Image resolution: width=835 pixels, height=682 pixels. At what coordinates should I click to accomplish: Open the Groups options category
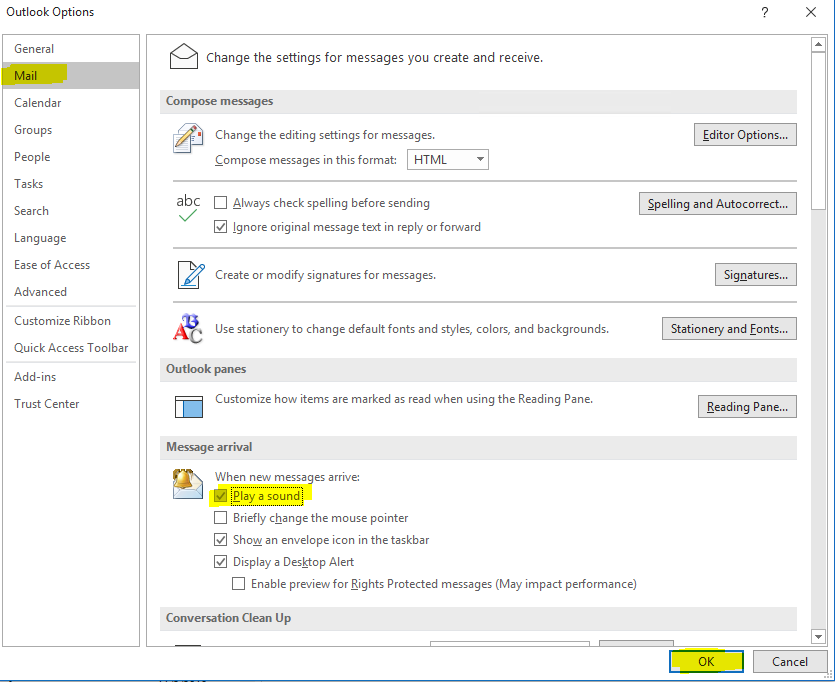coord(71,130)
